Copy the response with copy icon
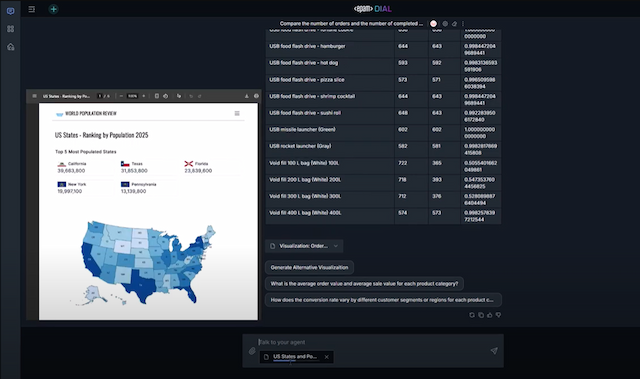The image size is (640, 379). 481,315
